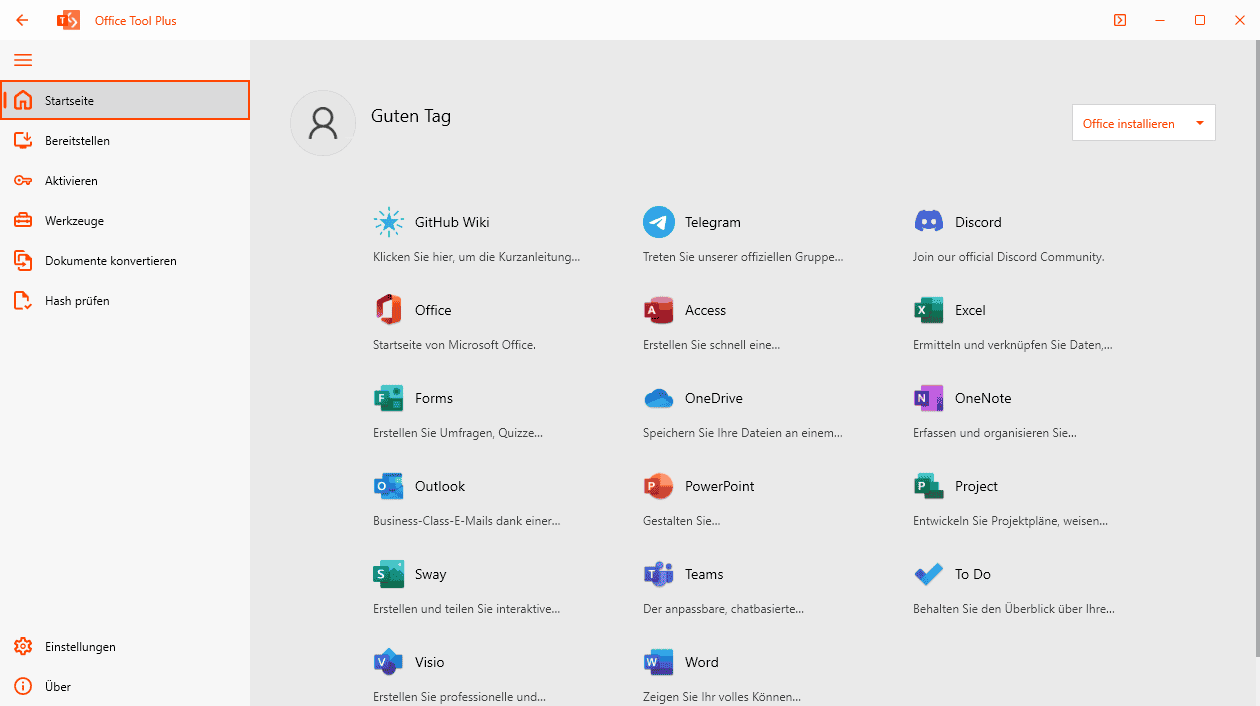The height and width of the screenshot is (706, 1260).
Task: Click 'Speichern Sie Ihre Dateien an einem...' text
Action: point(742,433)
